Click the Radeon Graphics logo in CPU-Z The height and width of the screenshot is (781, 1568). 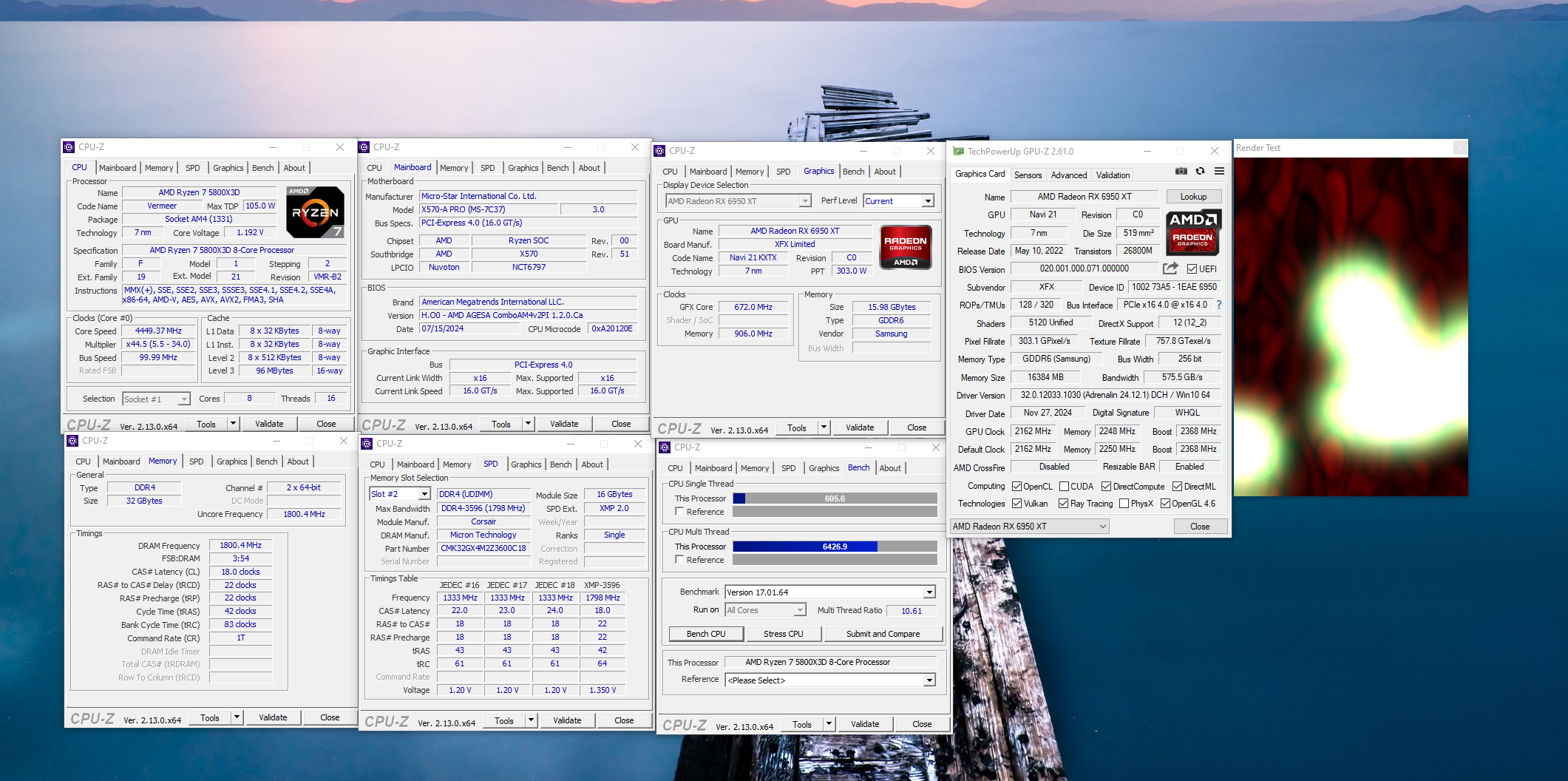click(x=906, y=248)
